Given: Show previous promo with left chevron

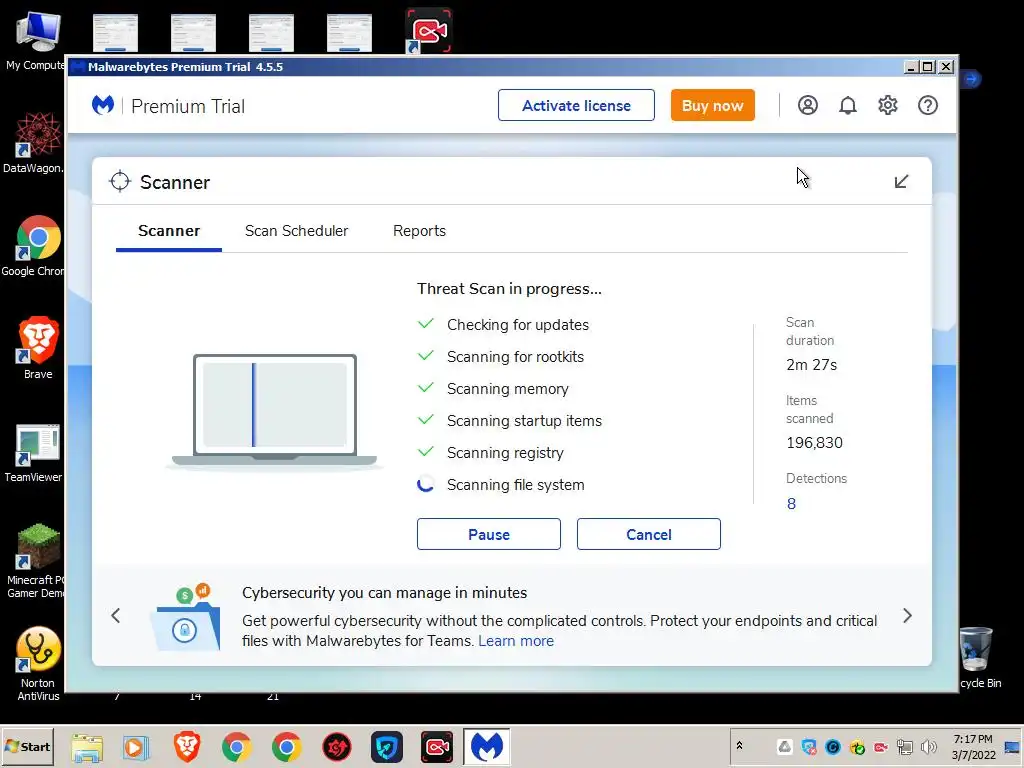Looking at the screenshot, I should tap(116, 615).
